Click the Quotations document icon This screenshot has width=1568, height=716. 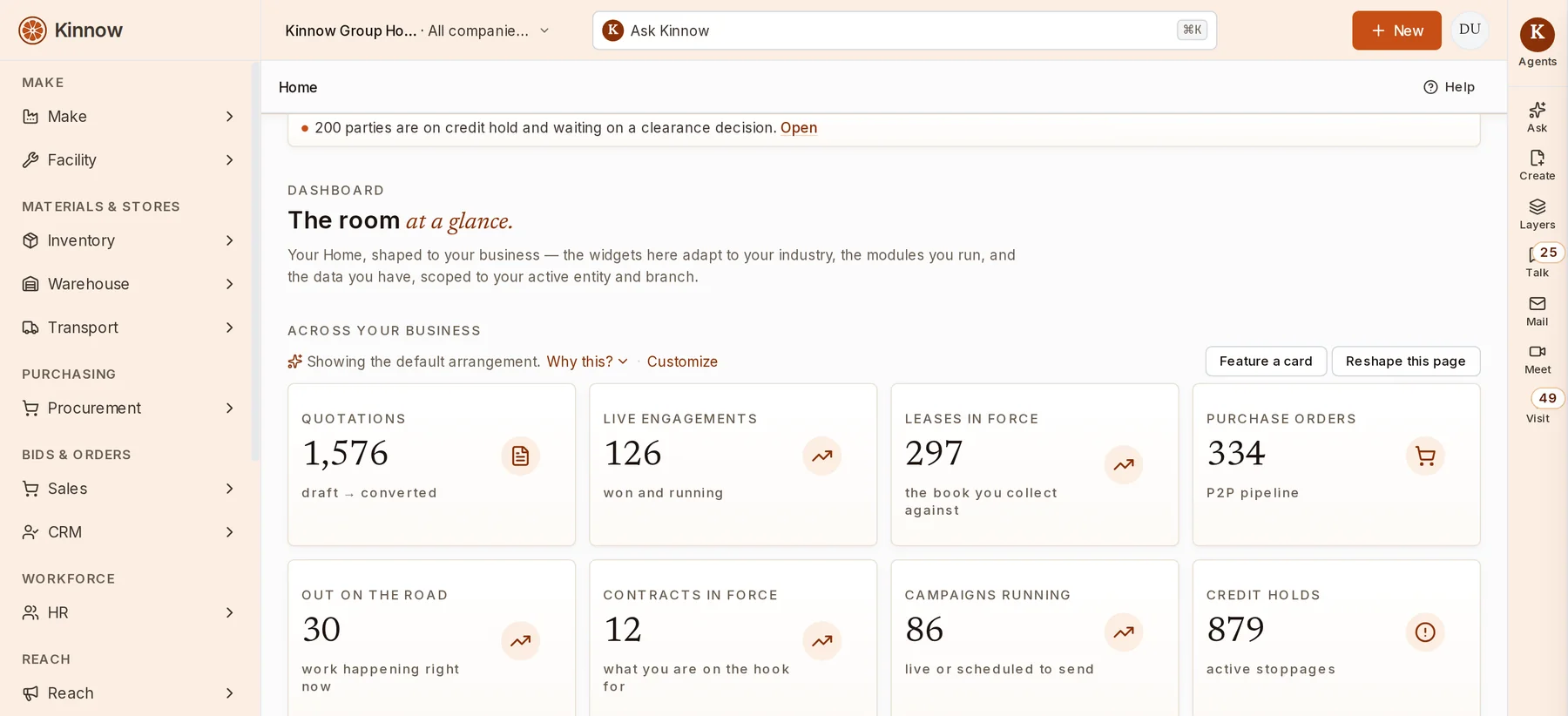pos(520,456)
